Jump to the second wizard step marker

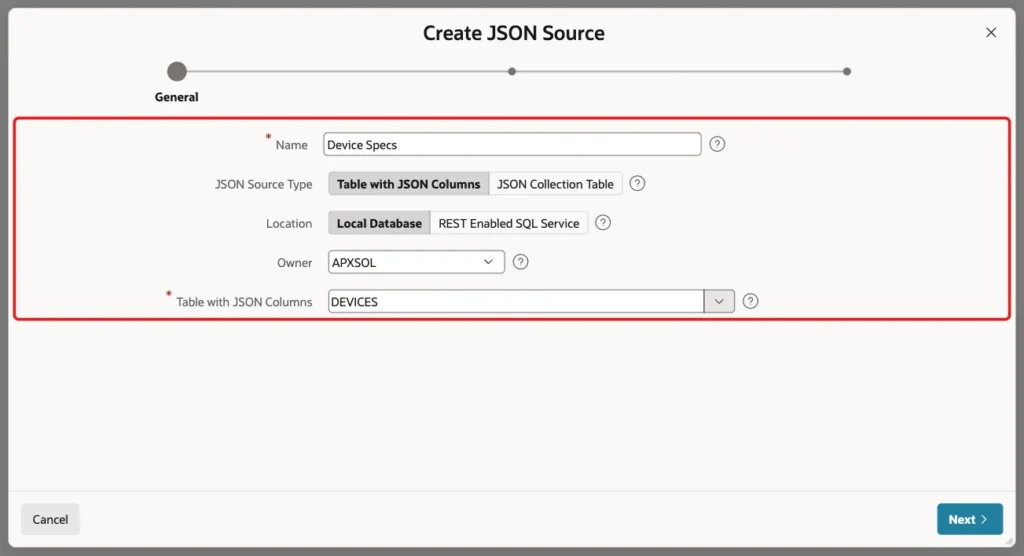tap(512, 71)
